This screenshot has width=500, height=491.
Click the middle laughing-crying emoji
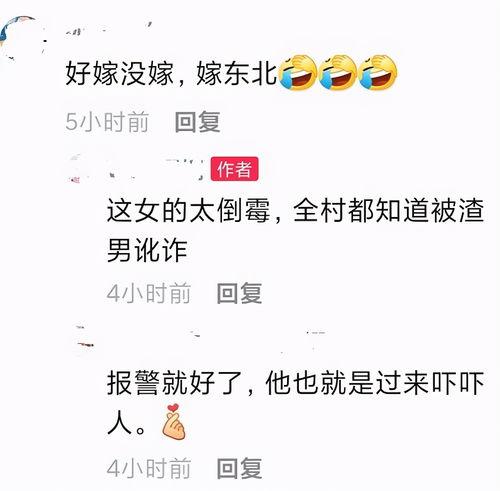(337, 73)
